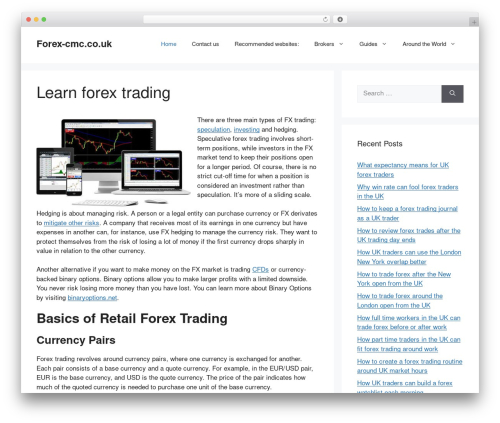Expand the Around the World chevron
Screen dimensions: 500x423
[x=453, y=44]
